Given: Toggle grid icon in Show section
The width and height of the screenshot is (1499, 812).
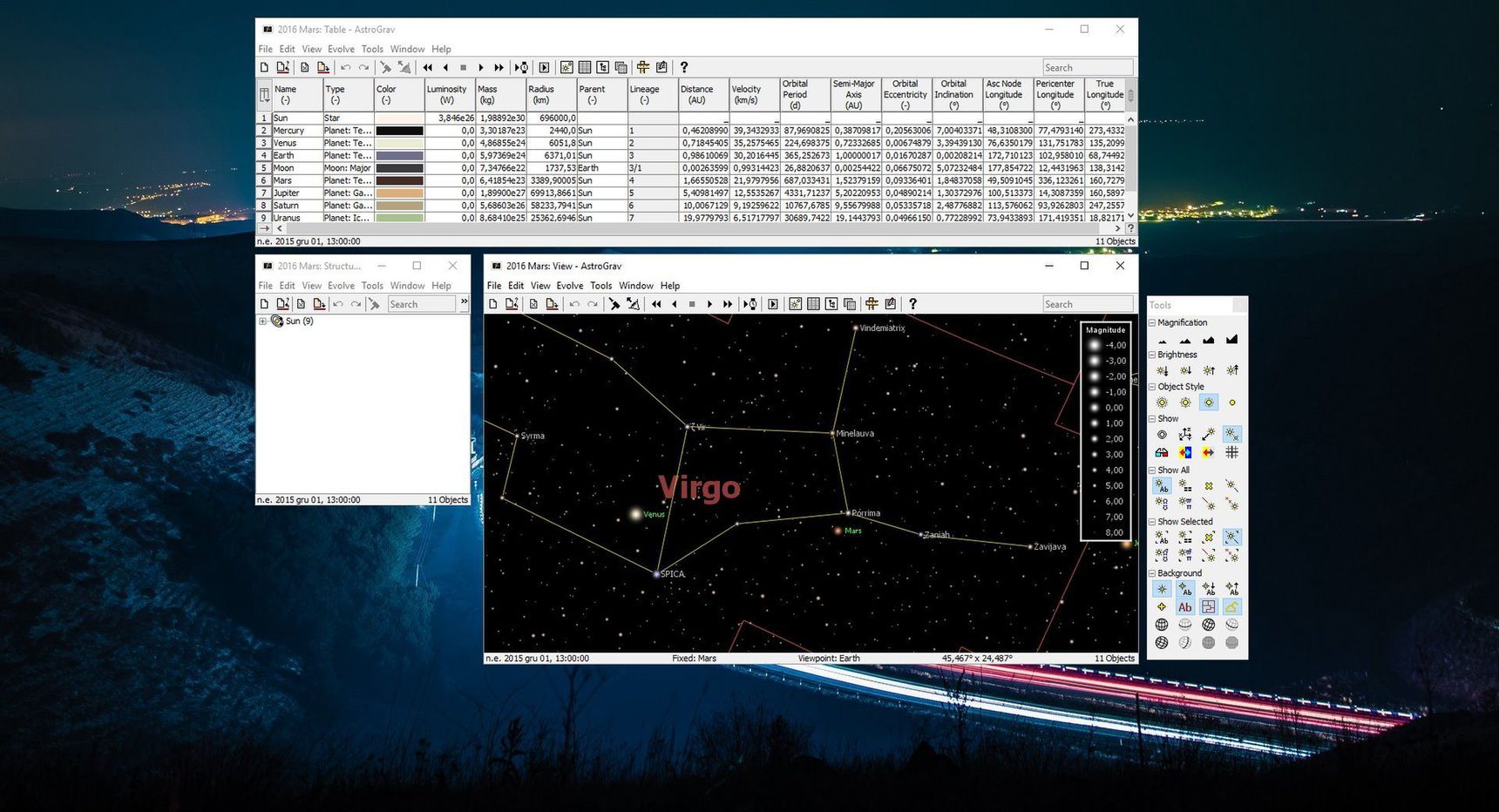Looking at the screenshot, I should pyautogui.click(x=1231, y=452).
